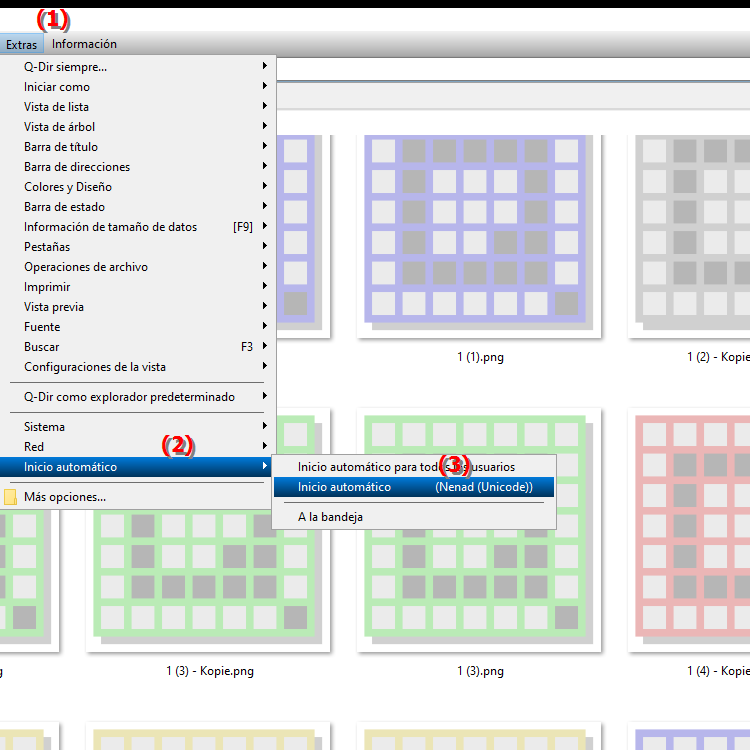Open Imprimir submenu
The image size is (750, 750).
click(x=138, y=287)
